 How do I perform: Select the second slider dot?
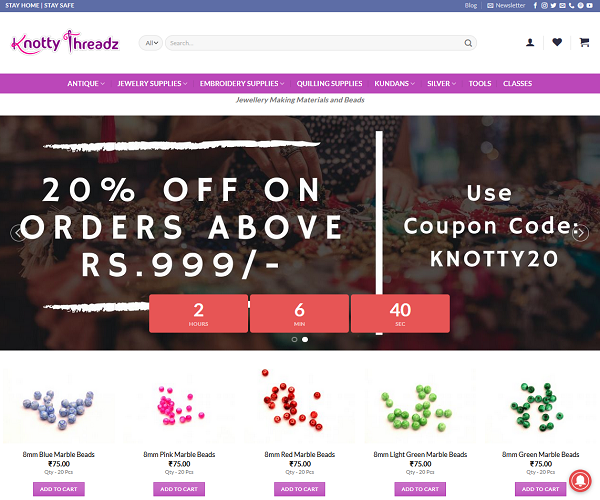point(305,339)
